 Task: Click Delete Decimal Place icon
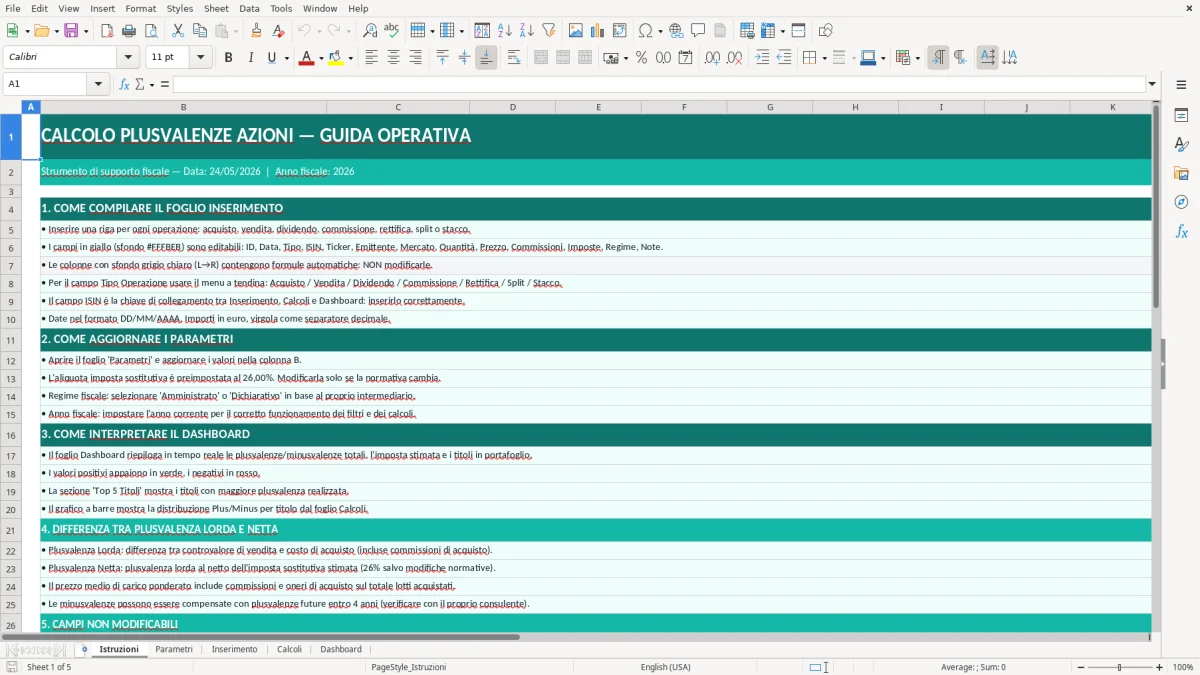pyautogui.click(x=734, y=58)
